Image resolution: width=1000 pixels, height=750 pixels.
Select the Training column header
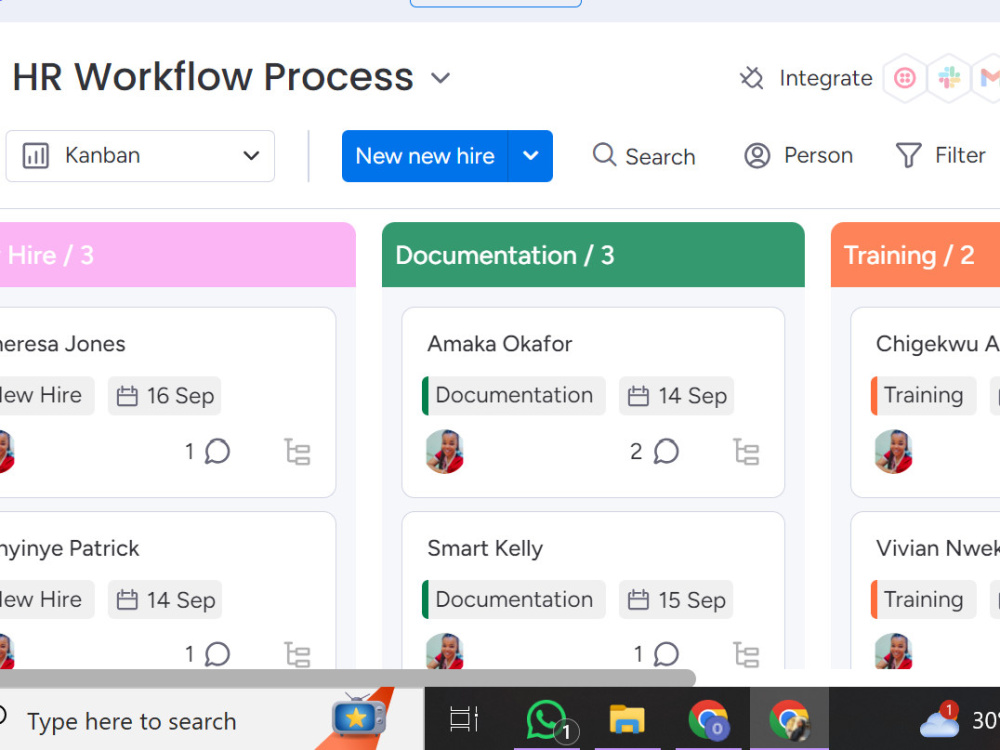(x=910, y=255)
